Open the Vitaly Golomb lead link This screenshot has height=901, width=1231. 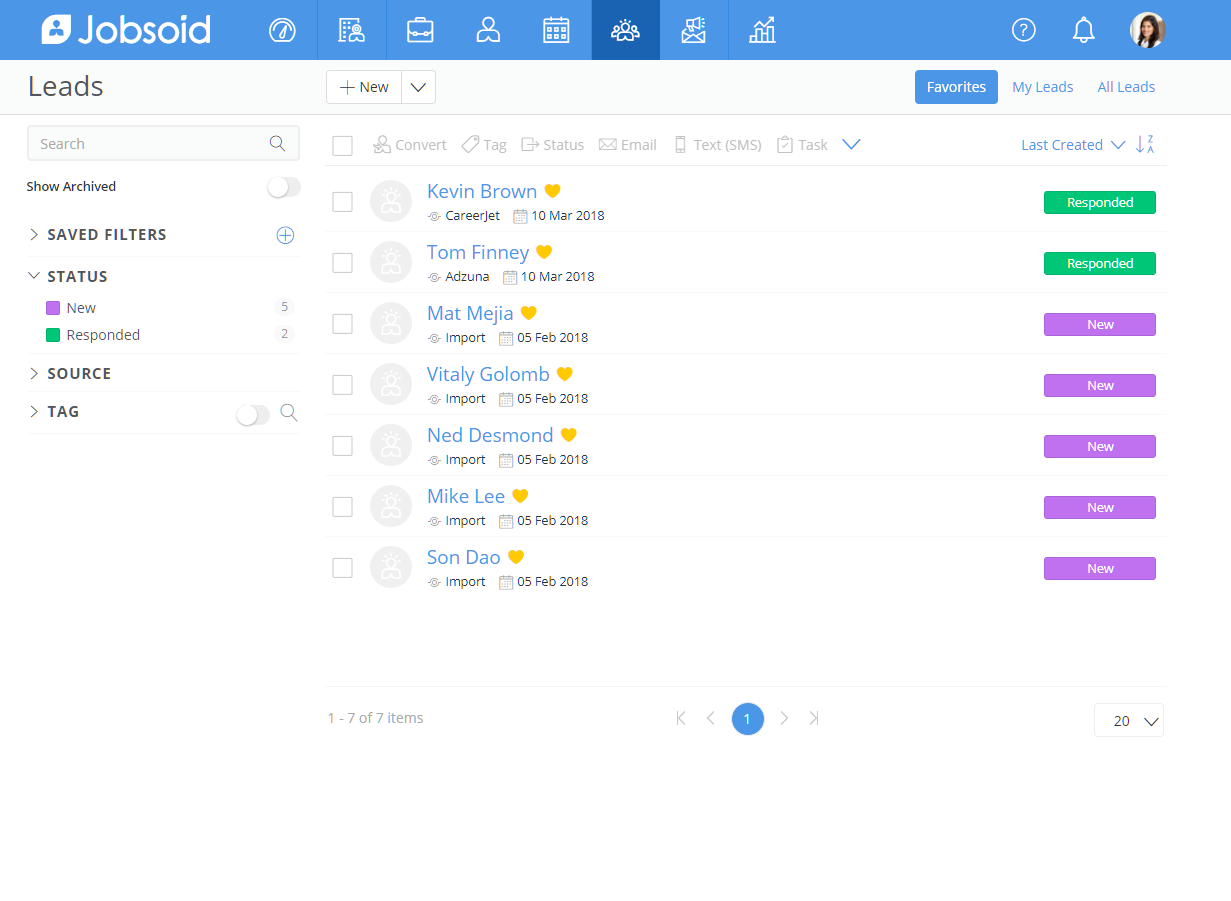pyautogui.click(x=488, y=374)
